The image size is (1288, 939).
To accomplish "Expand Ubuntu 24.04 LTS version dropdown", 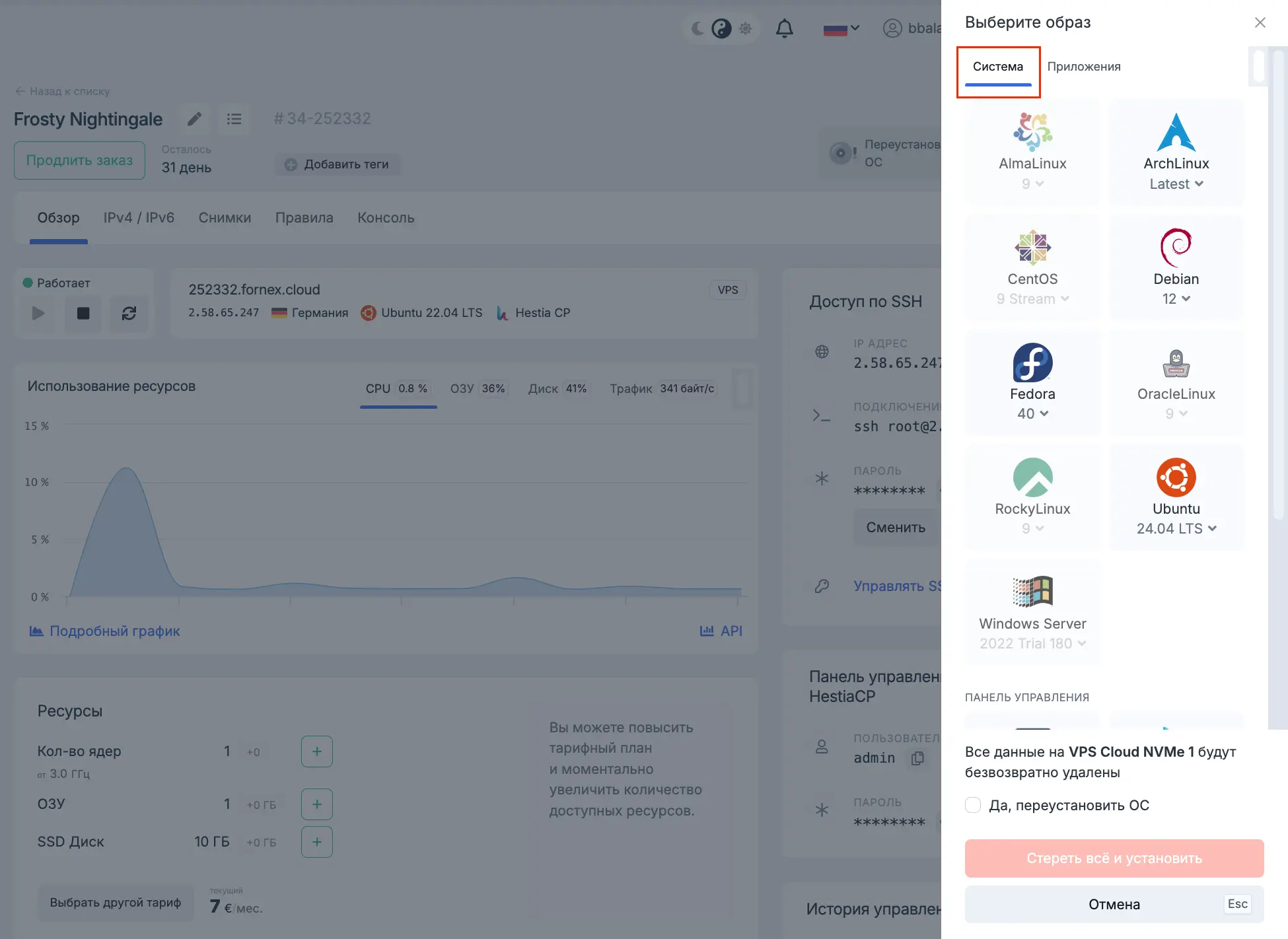I will coord(1176,528).
